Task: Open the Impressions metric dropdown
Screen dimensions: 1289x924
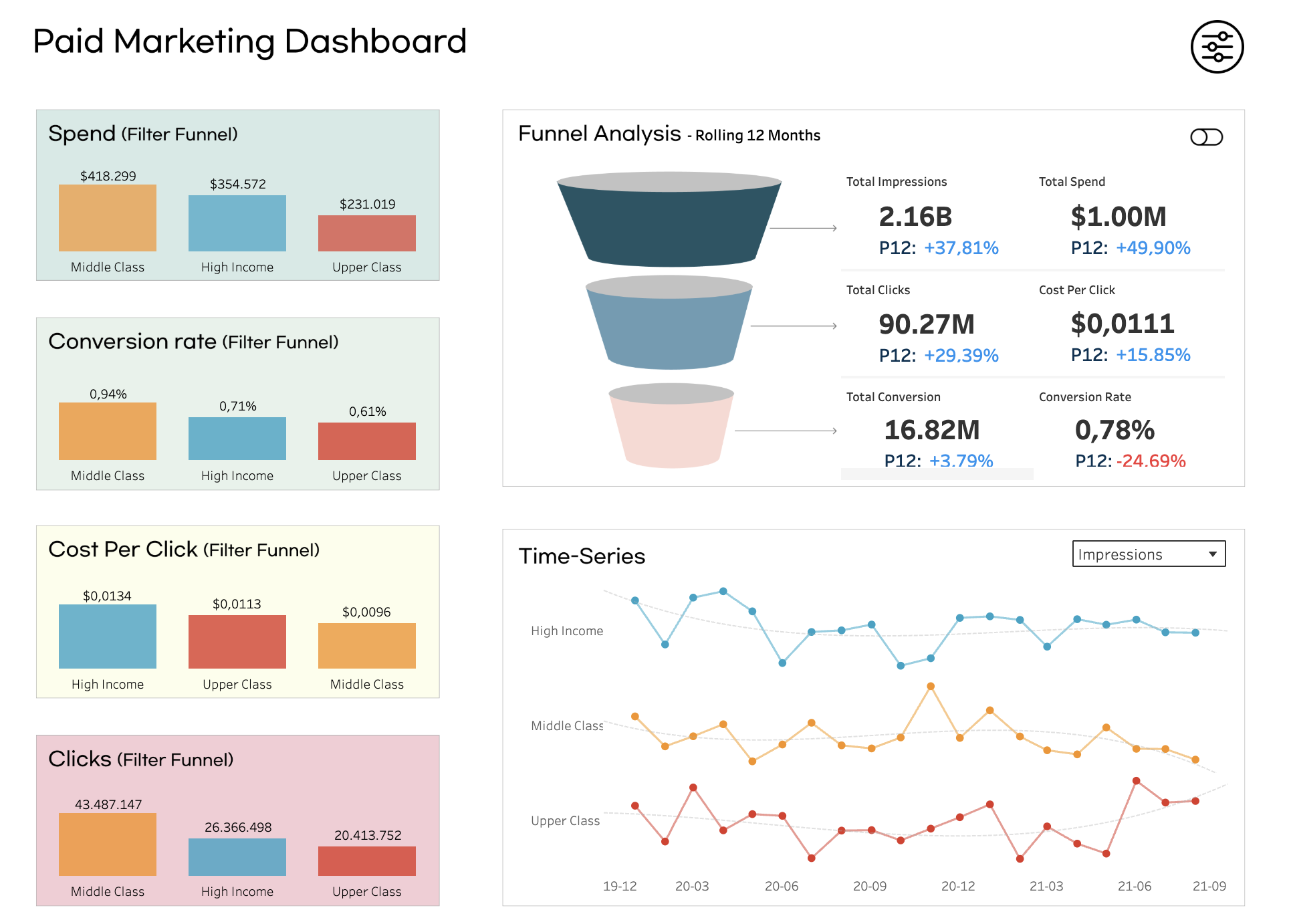Action: coord(1137,554)
